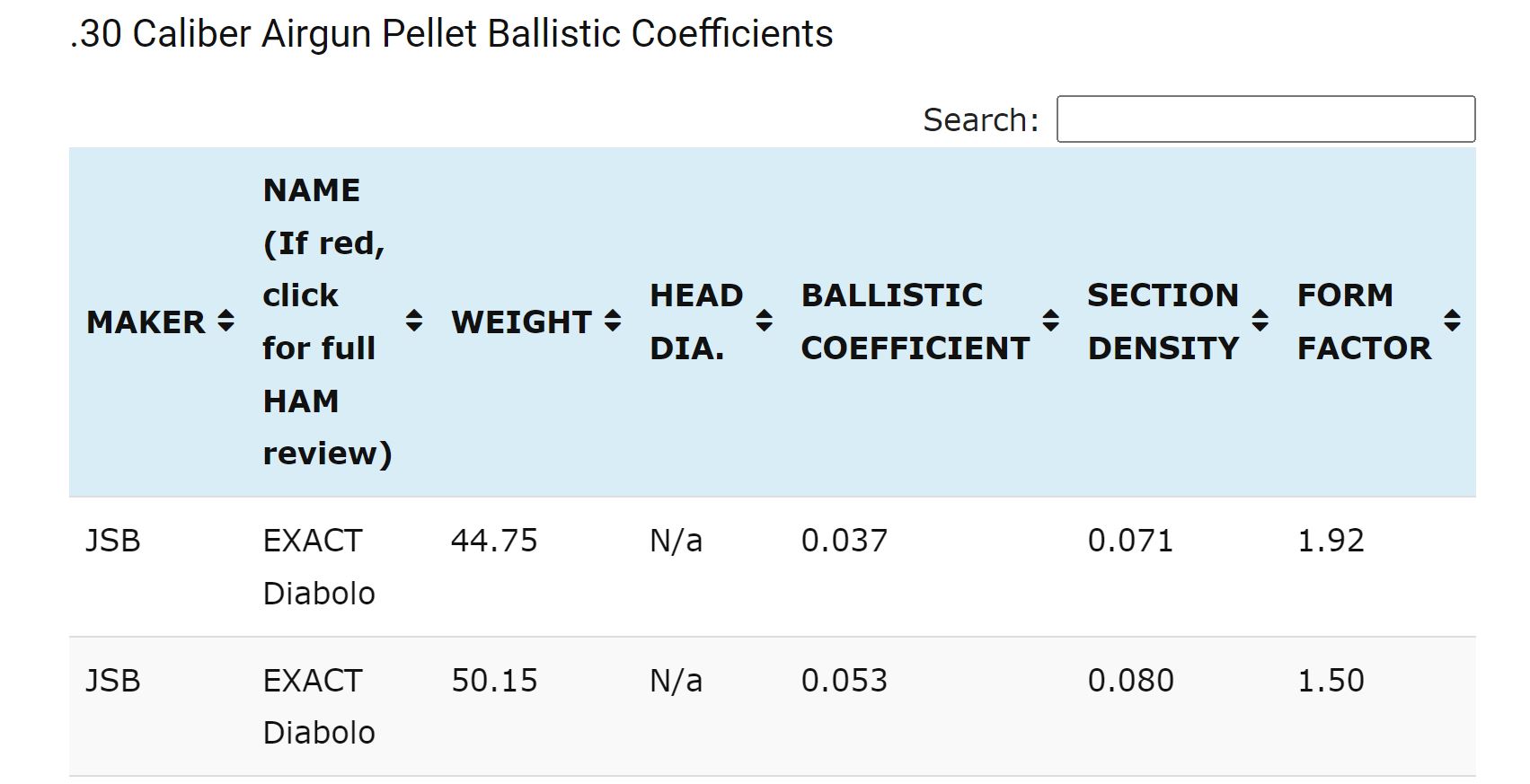1530x784 pixels.
Task: Click the MAKER column header text
Action: pos(146,322)
